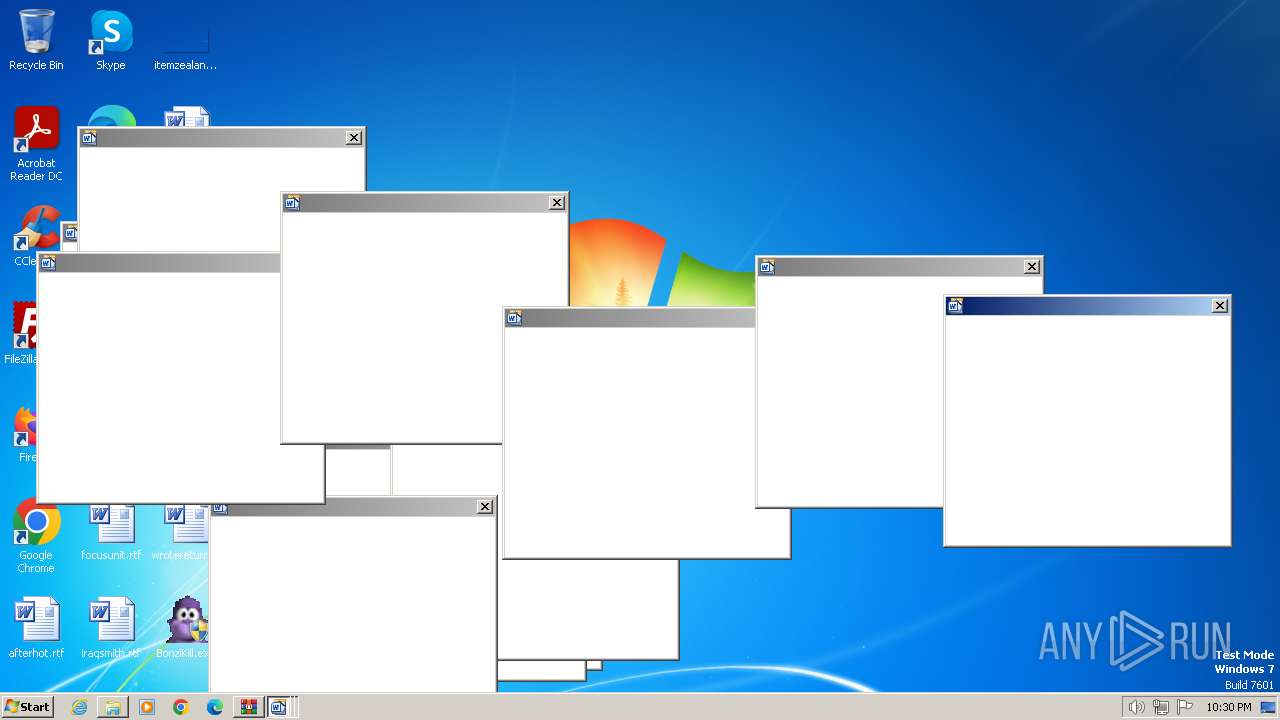Launch Internet Explorer from the taskbar
1280x720 pixels.
[79, 707]
